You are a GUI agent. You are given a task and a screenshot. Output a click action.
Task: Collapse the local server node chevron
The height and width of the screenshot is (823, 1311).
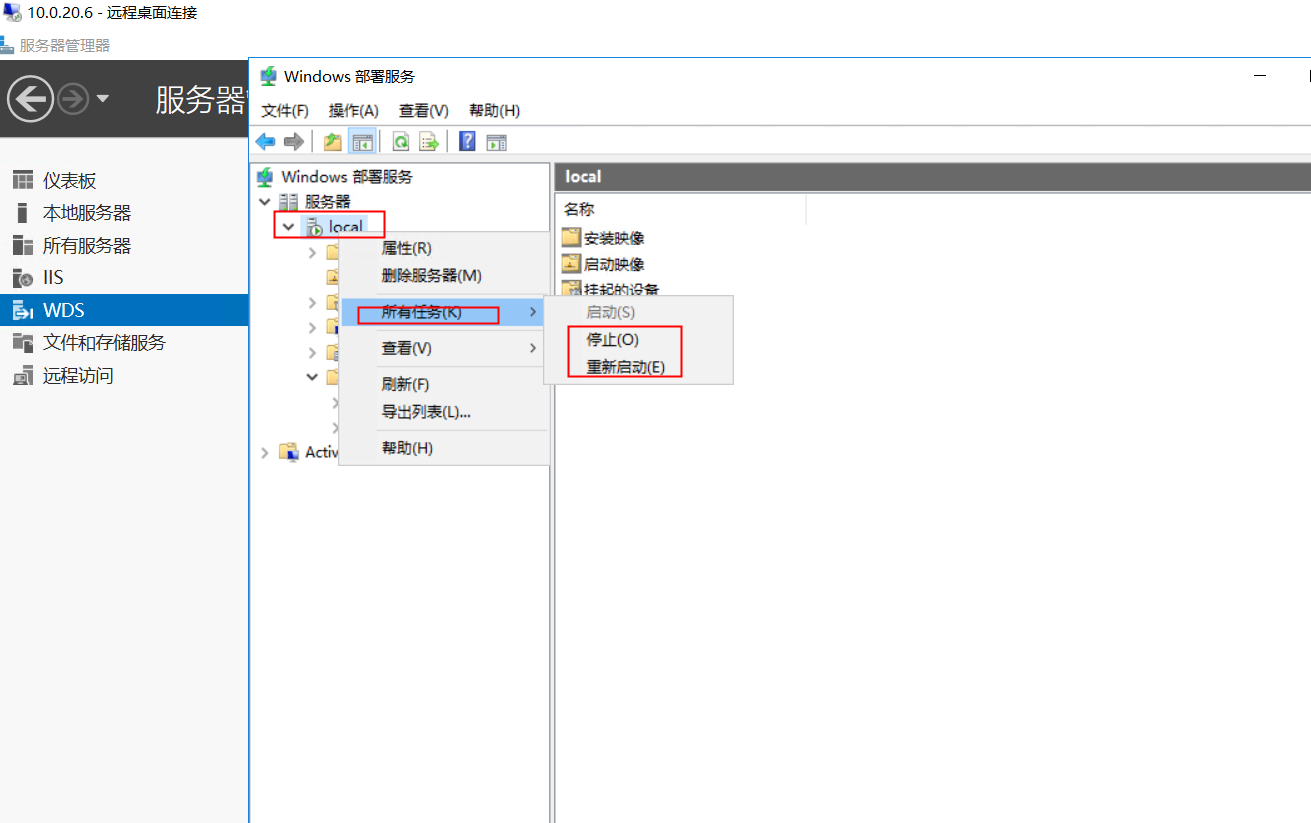289,227
